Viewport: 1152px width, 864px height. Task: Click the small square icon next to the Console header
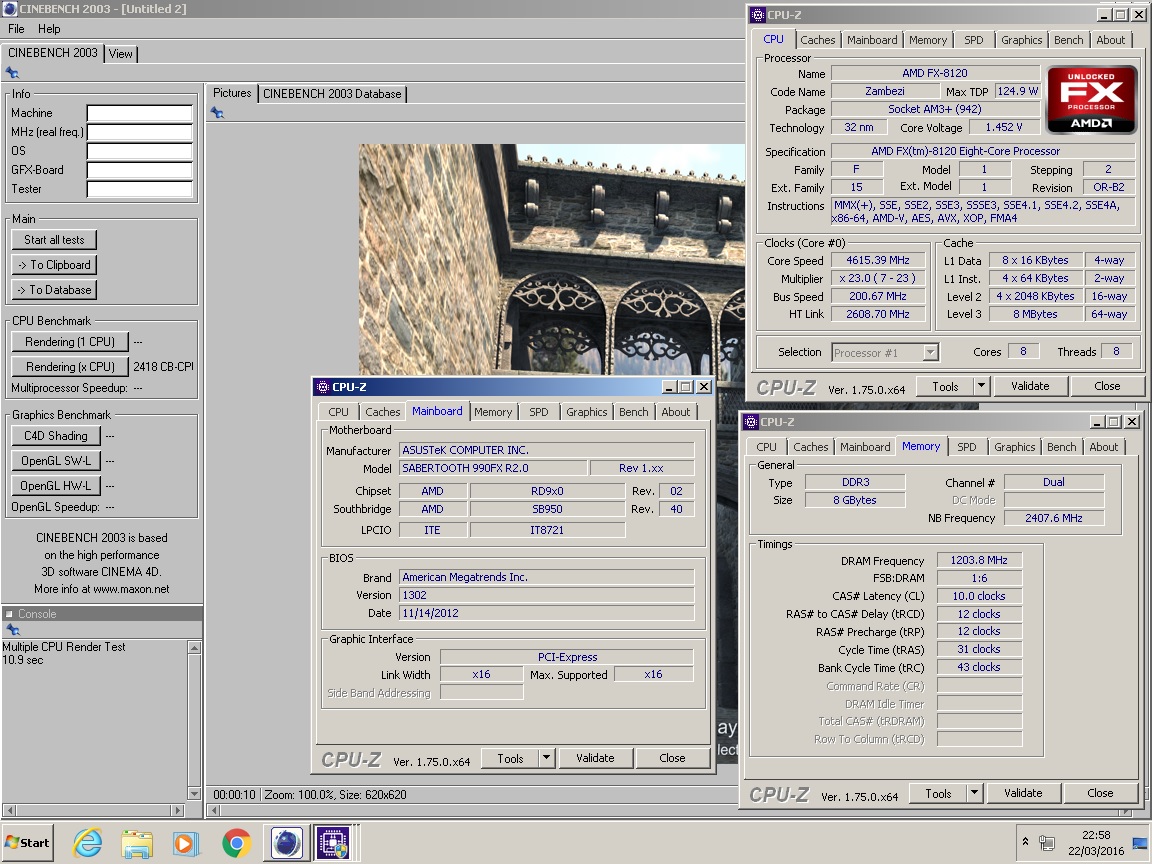(x=10, y=613)
